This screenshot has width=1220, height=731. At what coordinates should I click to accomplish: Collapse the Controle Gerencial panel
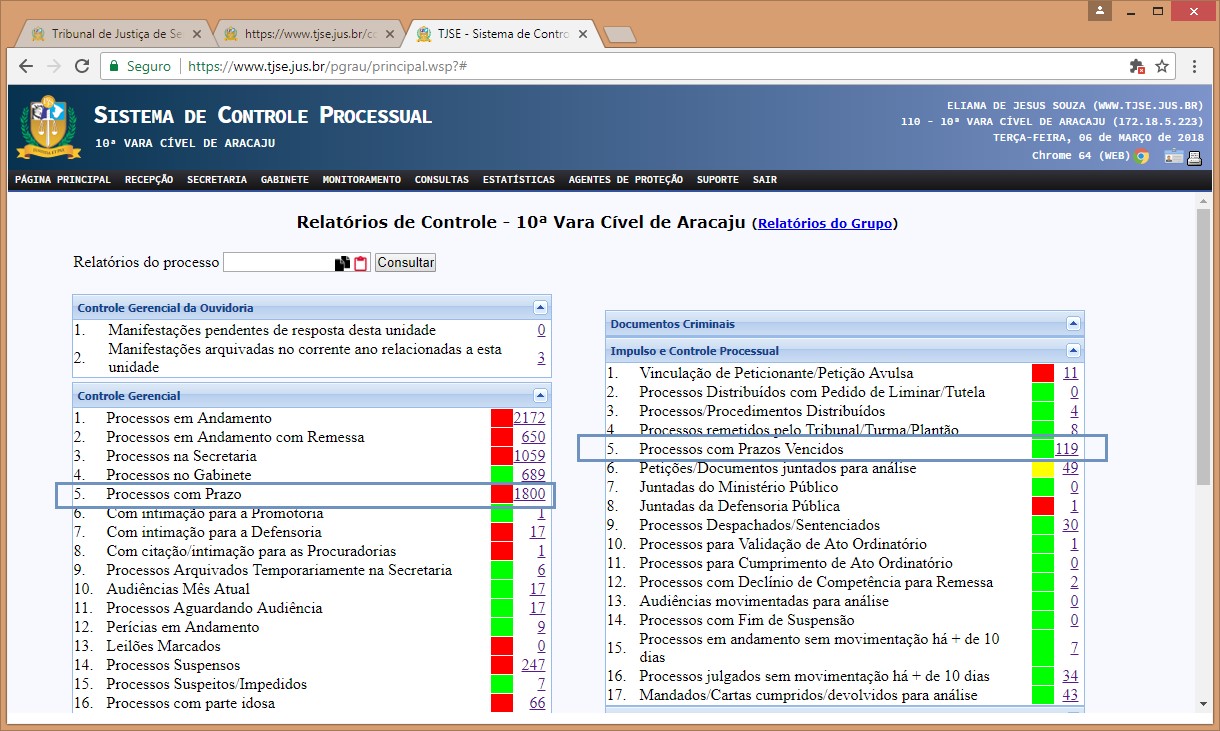click(540, 396)
